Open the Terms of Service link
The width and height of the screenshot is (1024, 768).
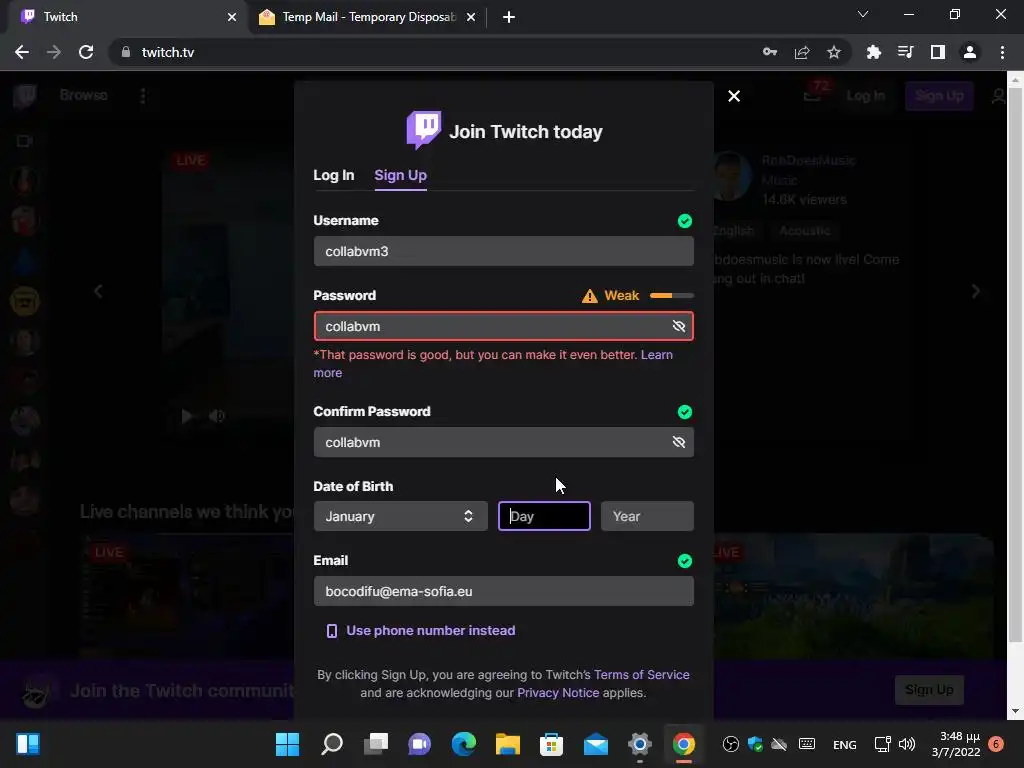click(x=641, y=675)
